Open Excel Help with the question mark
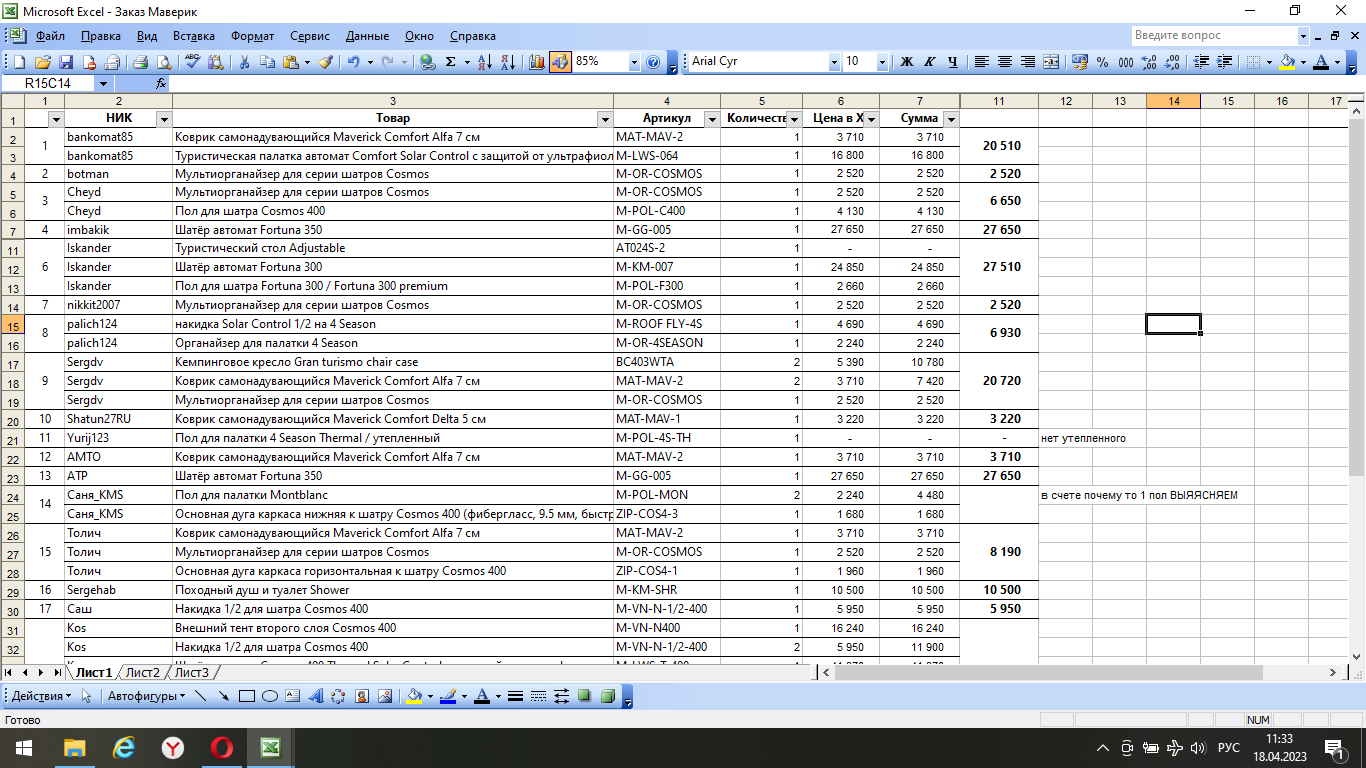 pyautogui.click(x=653, y=62)
